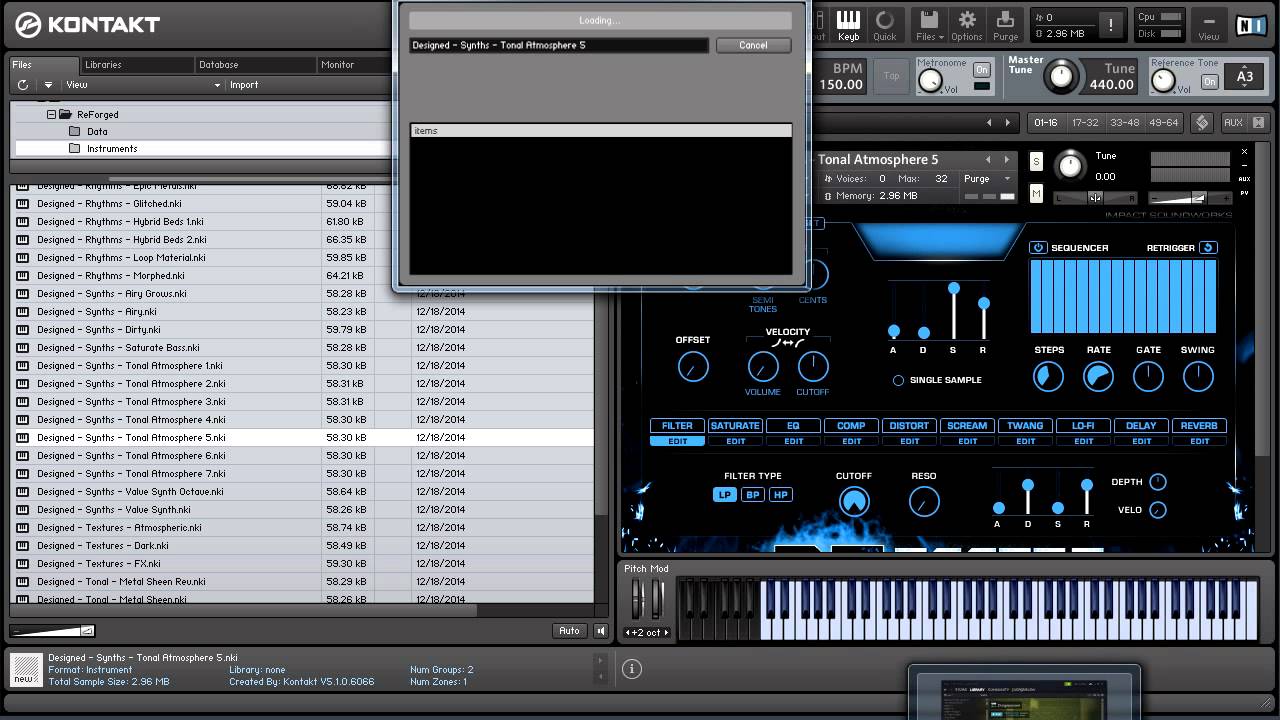1280x720 pixels.
Task: Minimize the instrument header view
Action: point(1244,165)
